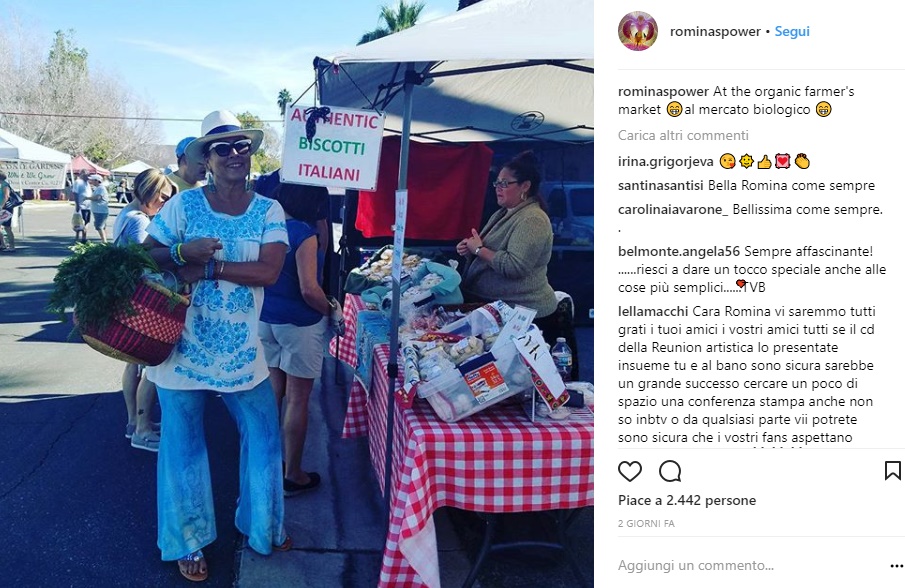The image size is (905, 588).
Task: Open the rominaspower username in the header
Action: tap(715, 32)
